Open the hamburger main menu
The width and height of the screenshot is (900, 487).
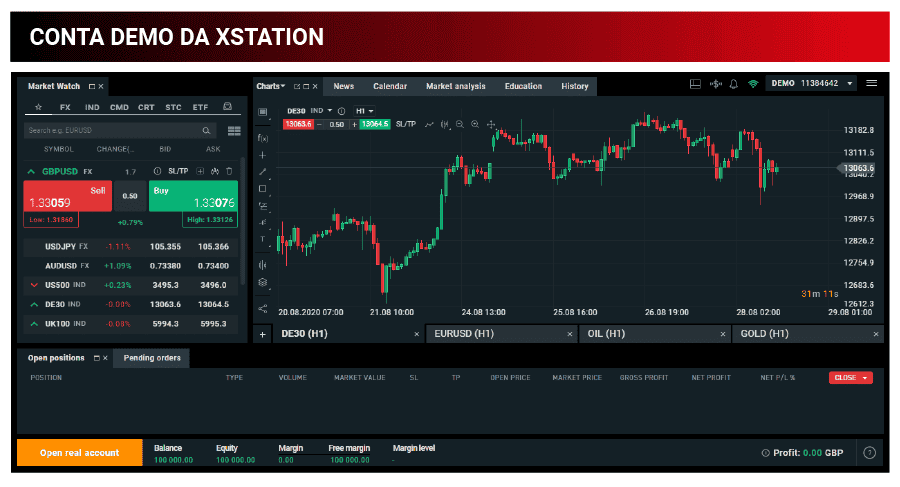pos(871,83)
